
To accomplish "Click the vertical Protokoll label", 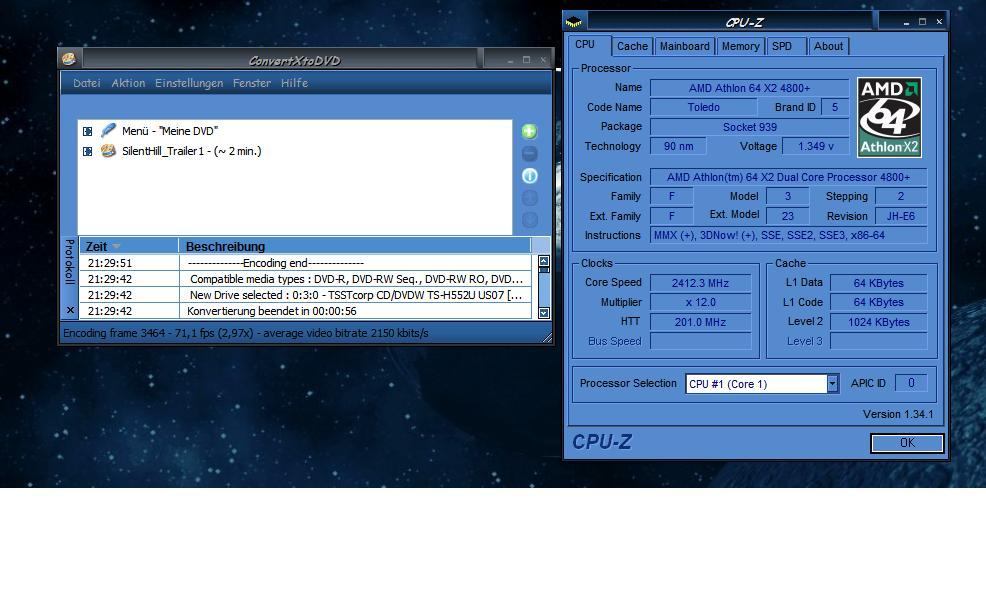I will (x=70, y=262).
